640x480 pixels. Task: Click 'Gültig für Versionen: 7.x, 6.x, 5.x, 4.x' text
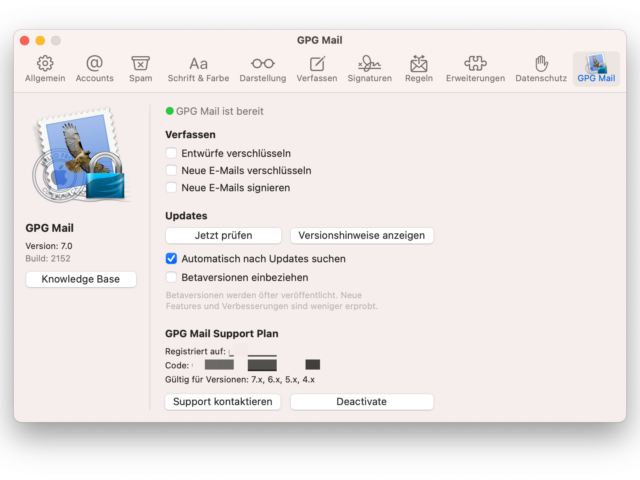click(x=240, y=380)
